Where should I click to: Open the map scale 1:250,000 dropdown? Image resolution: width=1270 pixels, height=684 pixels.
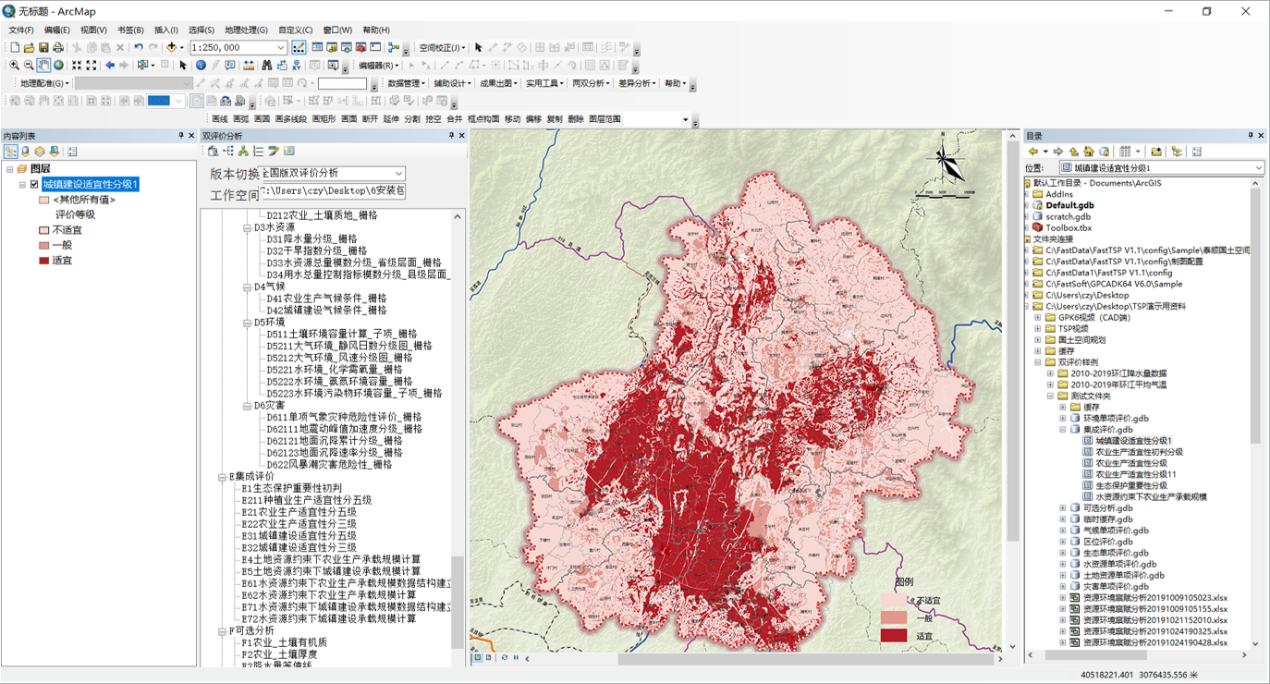click(281, 47)
